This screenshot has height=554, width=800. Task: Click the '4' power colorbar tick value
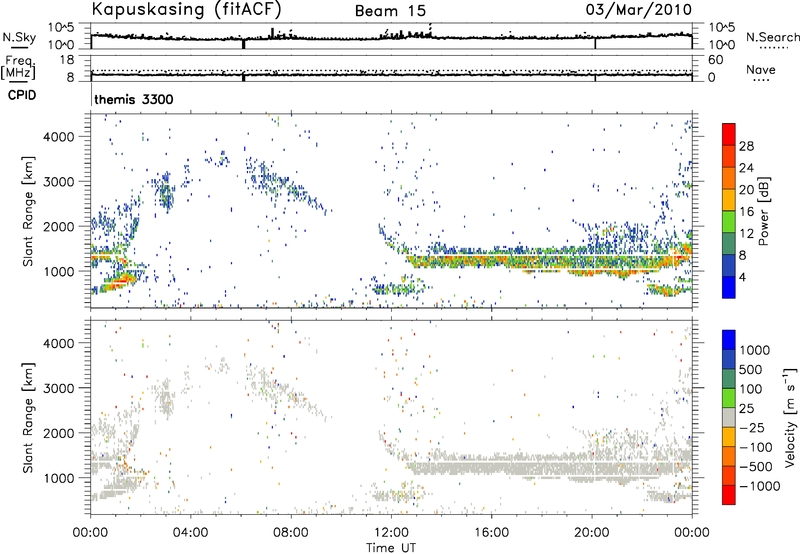[x=742, y=277]
